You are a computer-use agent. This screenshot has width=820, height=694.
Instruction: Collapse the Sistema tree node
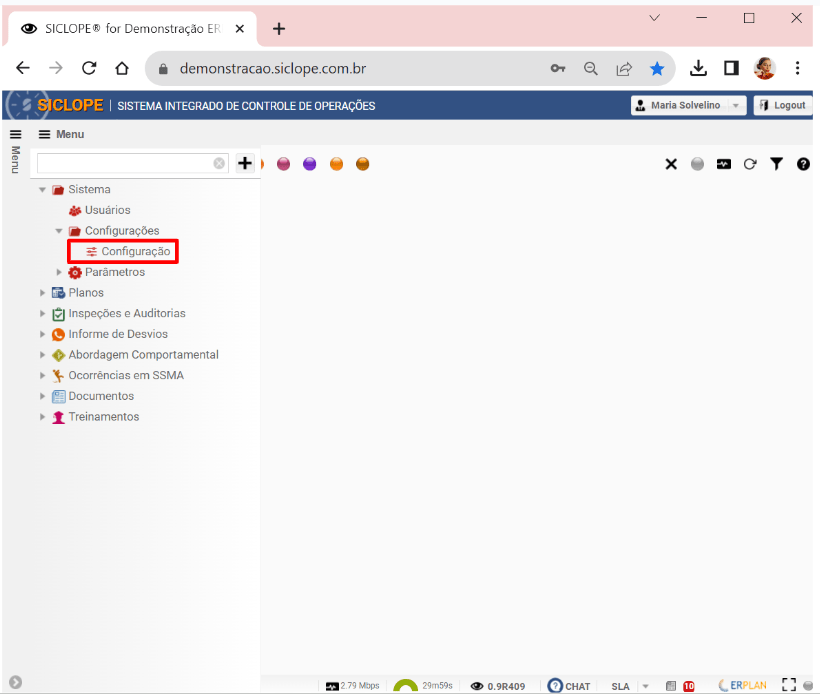(42, 189)
